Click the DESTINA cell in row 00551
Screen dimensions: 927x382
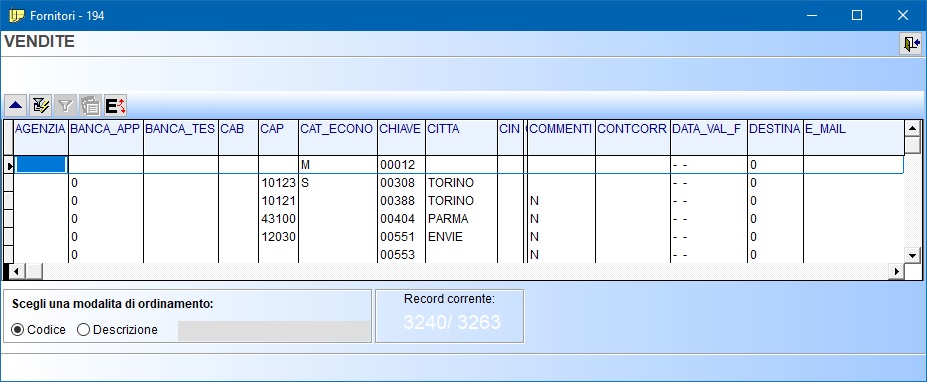click(x=775, y=237)
